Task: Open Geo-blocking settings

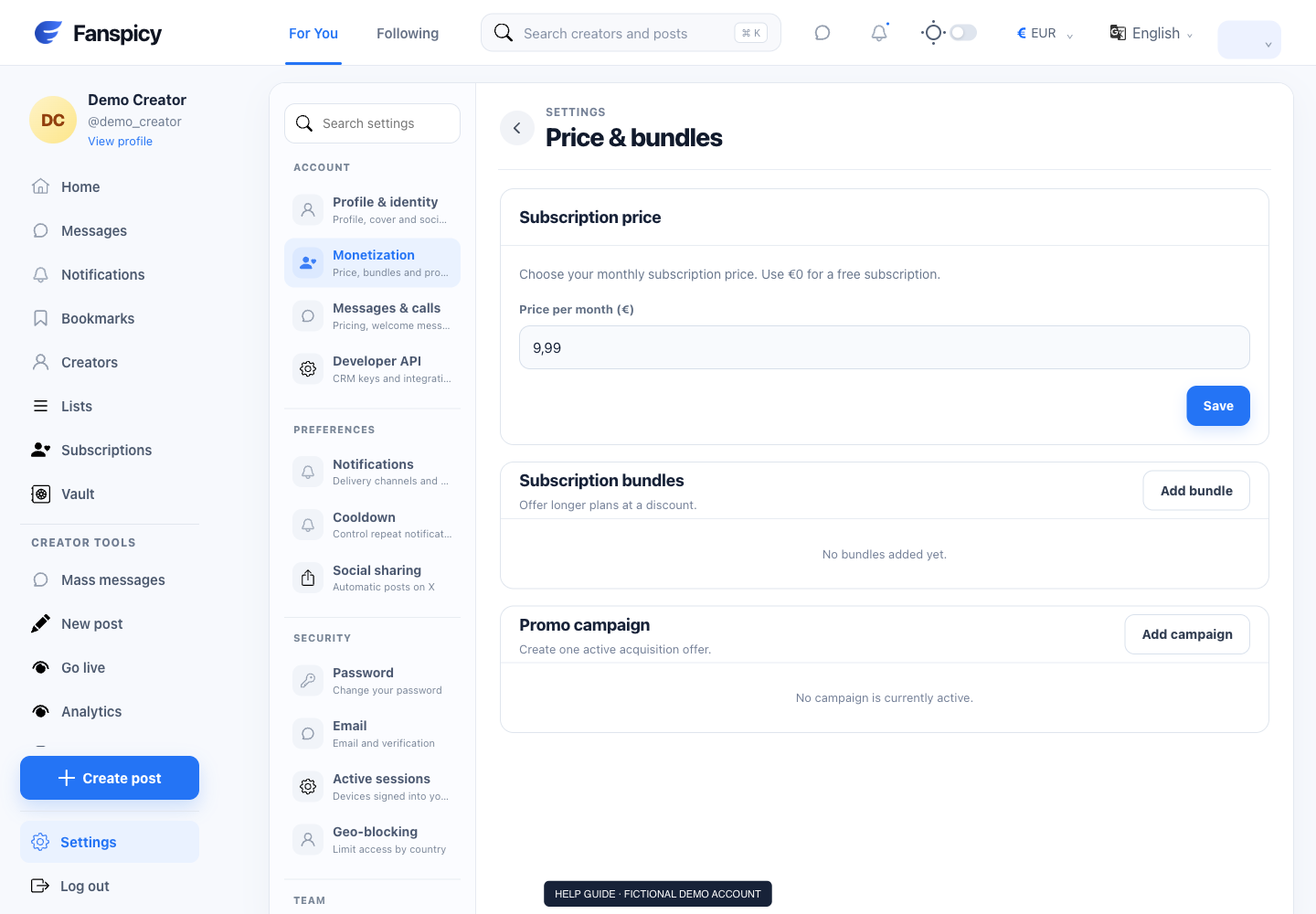Action: [x=372, y=839]
